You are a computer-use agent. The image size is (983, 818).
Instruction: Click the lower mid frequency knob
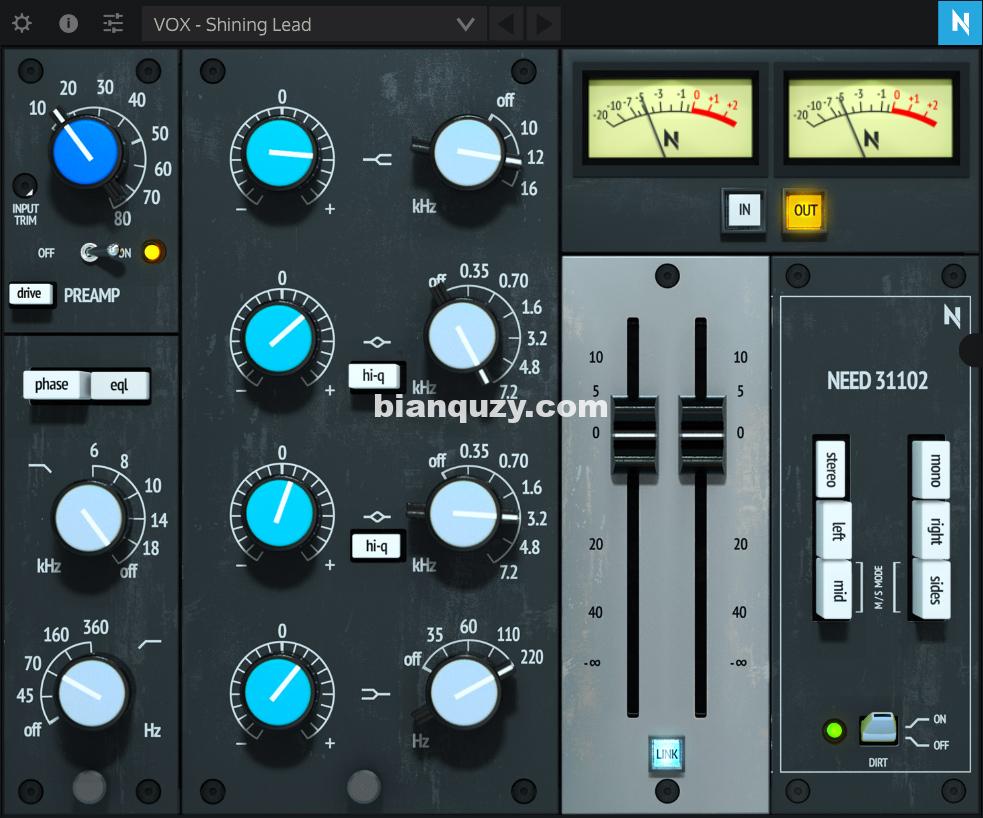click(x=464, y=514)
